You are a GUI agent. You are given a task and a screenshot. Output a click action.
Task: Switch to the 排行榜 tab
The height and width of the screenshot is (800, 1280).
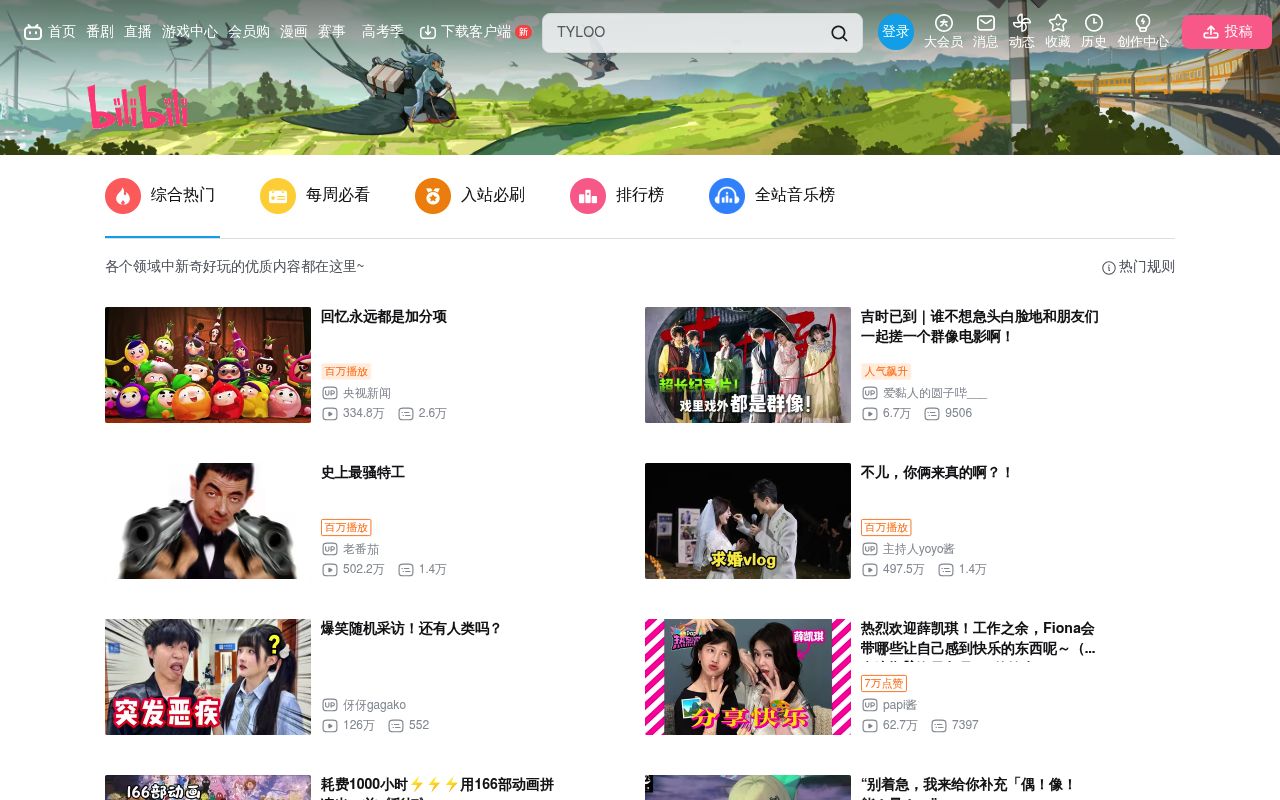click(x=617, y=196)
